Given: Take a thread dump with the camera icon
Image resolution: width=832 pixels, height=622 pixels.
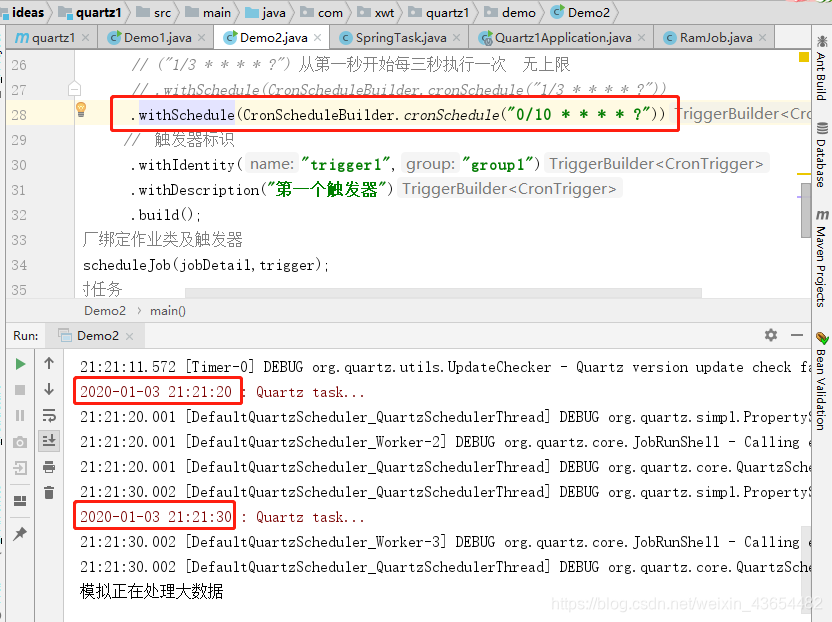Looking at the screenshot, I should coord(20,442).
